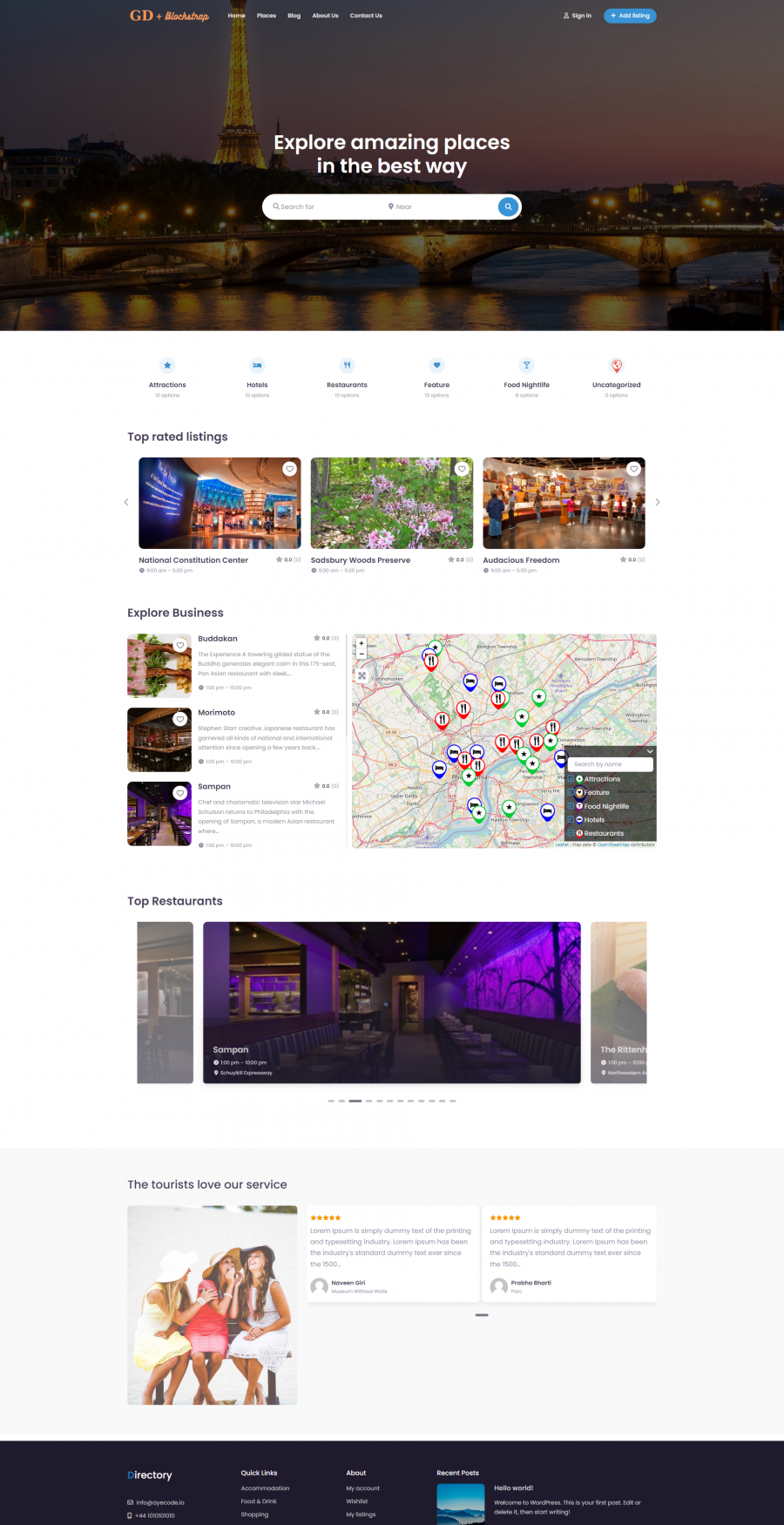The height and width of the screenshot is (1525, 784).
Task: Open the Places menu item
Action: 267,16
